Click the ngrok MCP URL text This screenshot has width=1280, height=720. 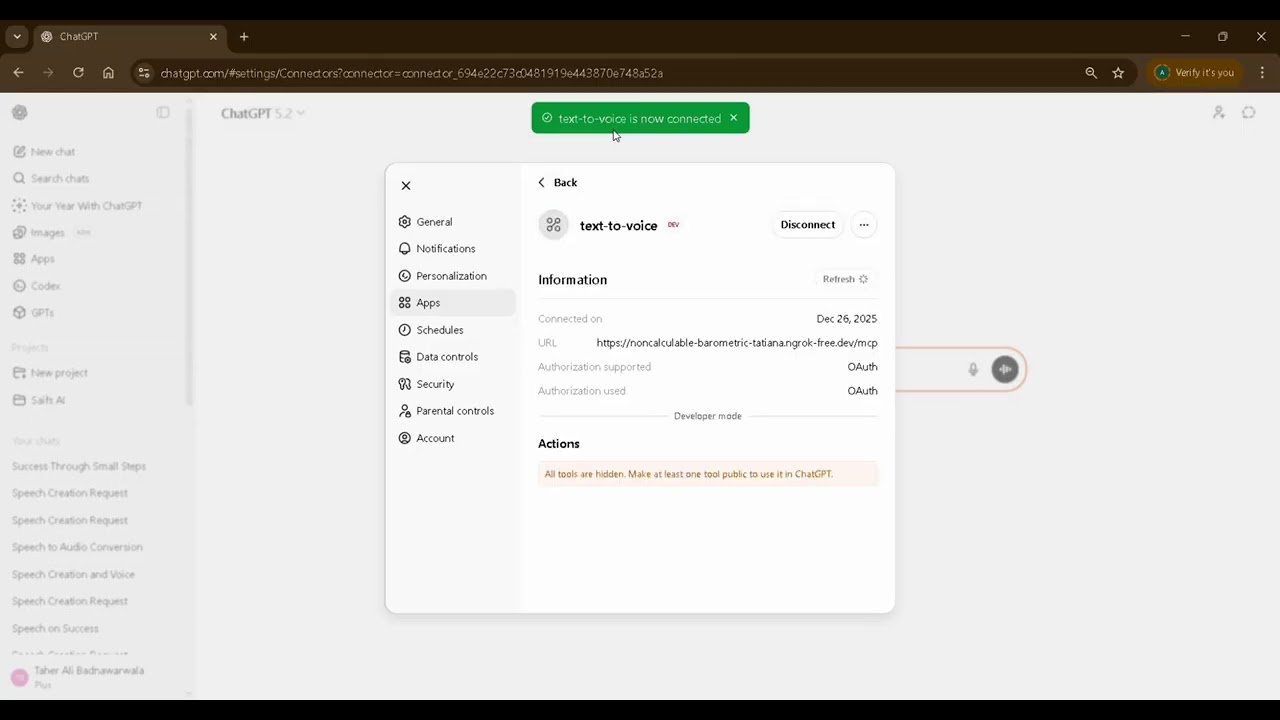[737, 343]
